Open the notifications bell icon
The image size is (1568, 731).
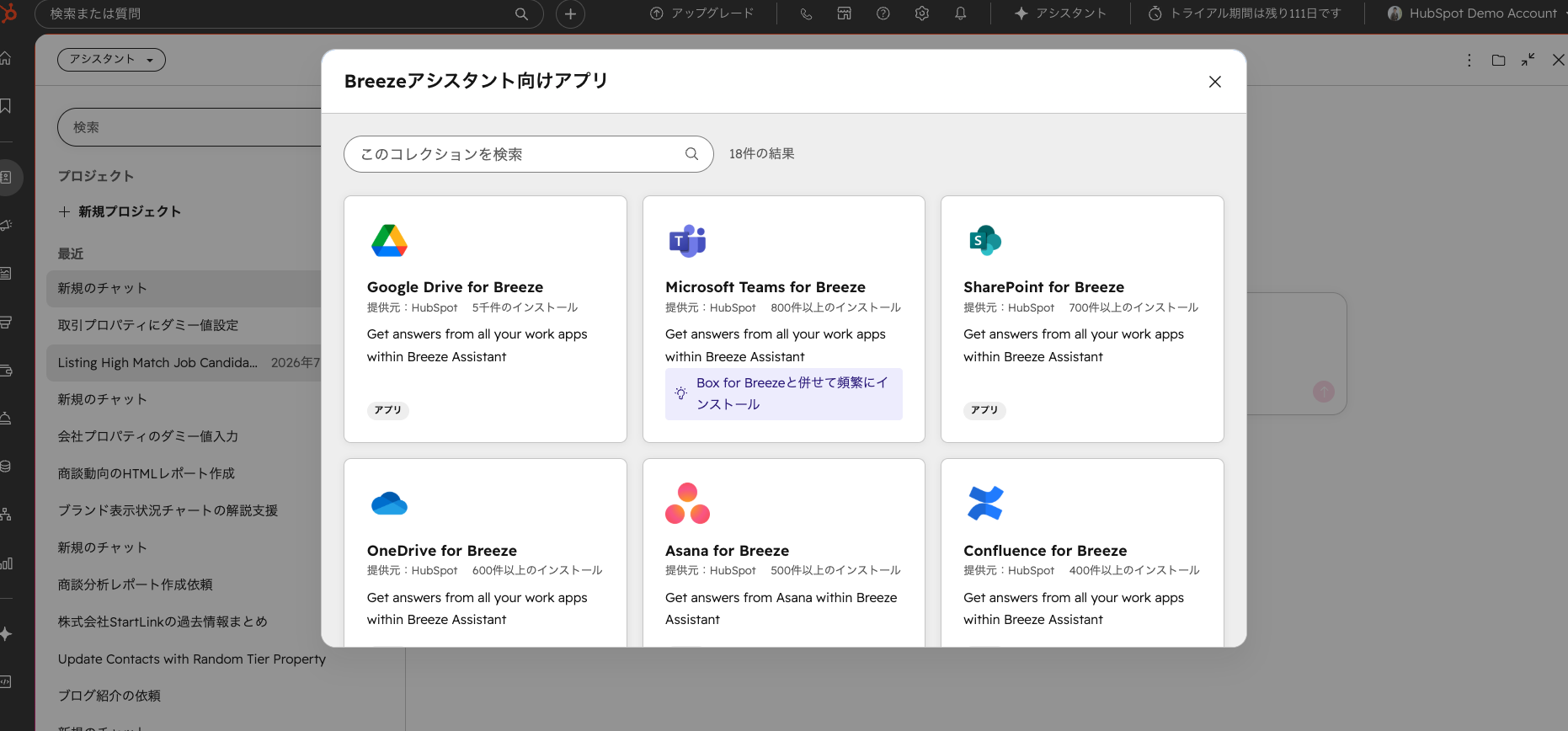point(961,13)
